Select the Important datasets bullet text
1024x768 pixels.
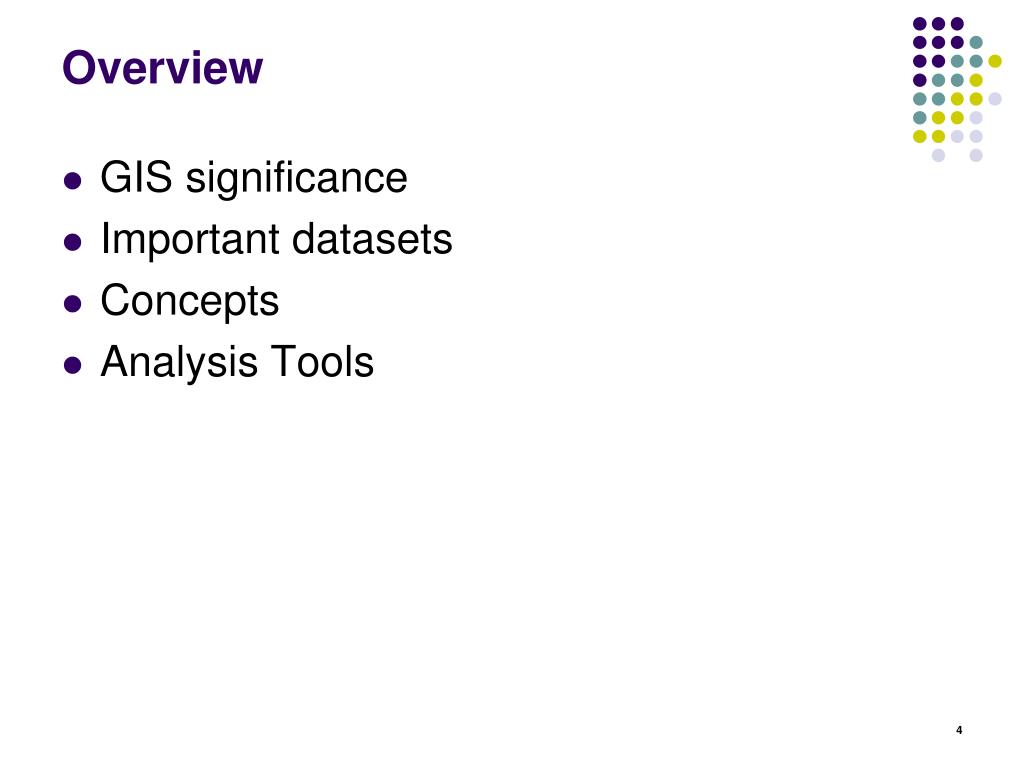click(x=276, y=239)
